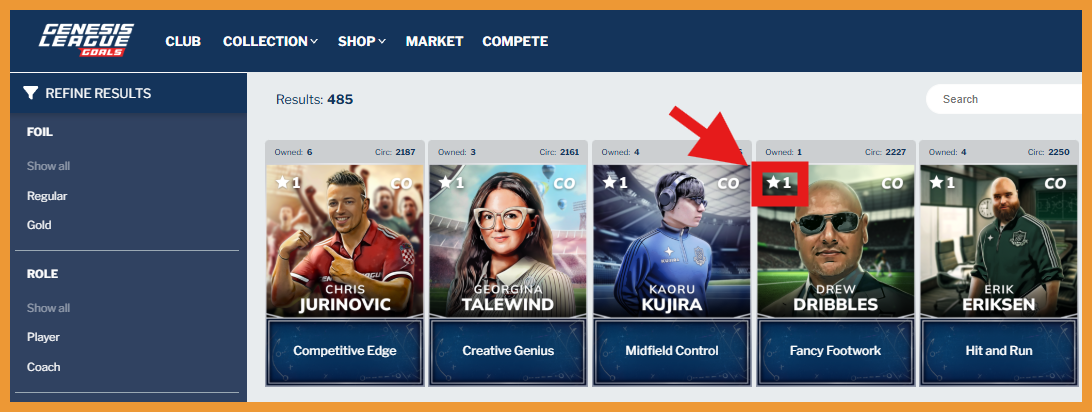The width and height of the screenshot is (1092, 412).
Task: Filter by Coach role
Action: (43, 367)
